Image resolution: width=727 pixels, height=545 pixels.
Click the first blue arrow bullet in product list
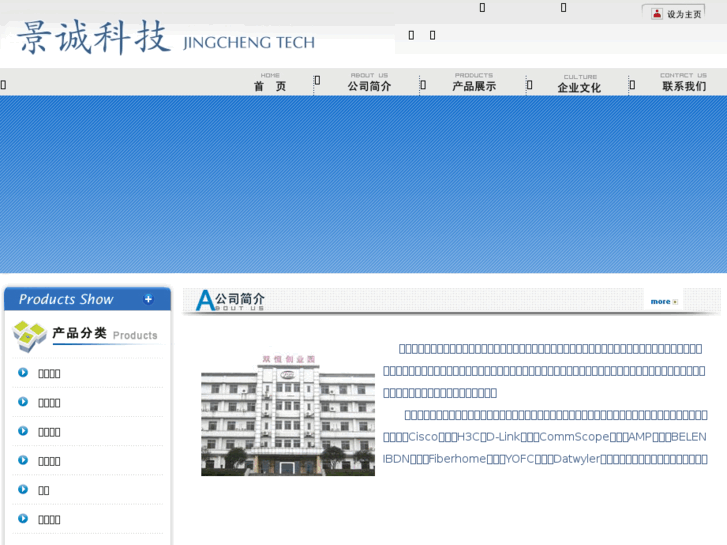(x=23, y=373)
